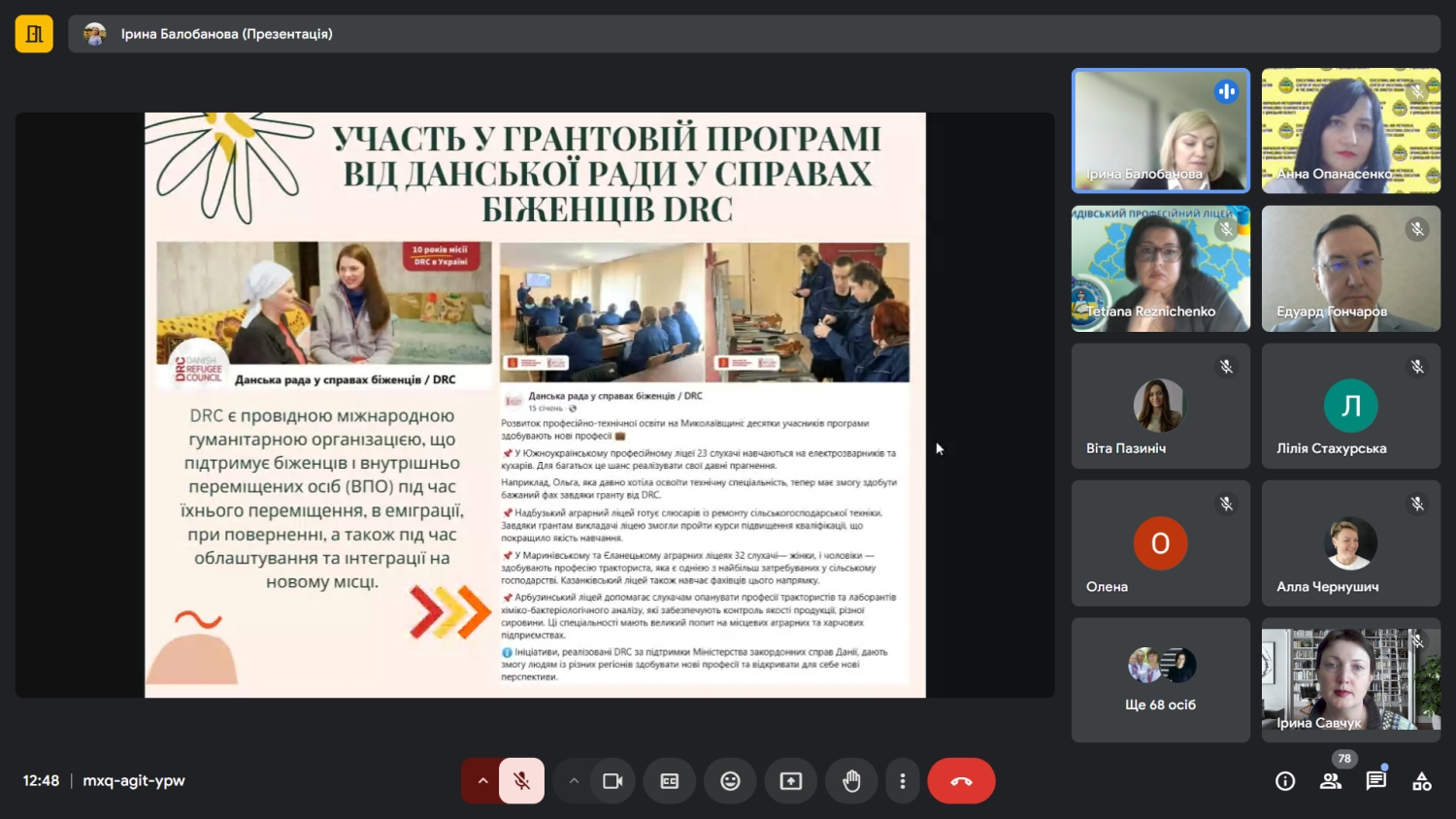Open the 'Ще 68 осіб' tile
This screenshot has width=1456, height=819.
coord(1161,680)
